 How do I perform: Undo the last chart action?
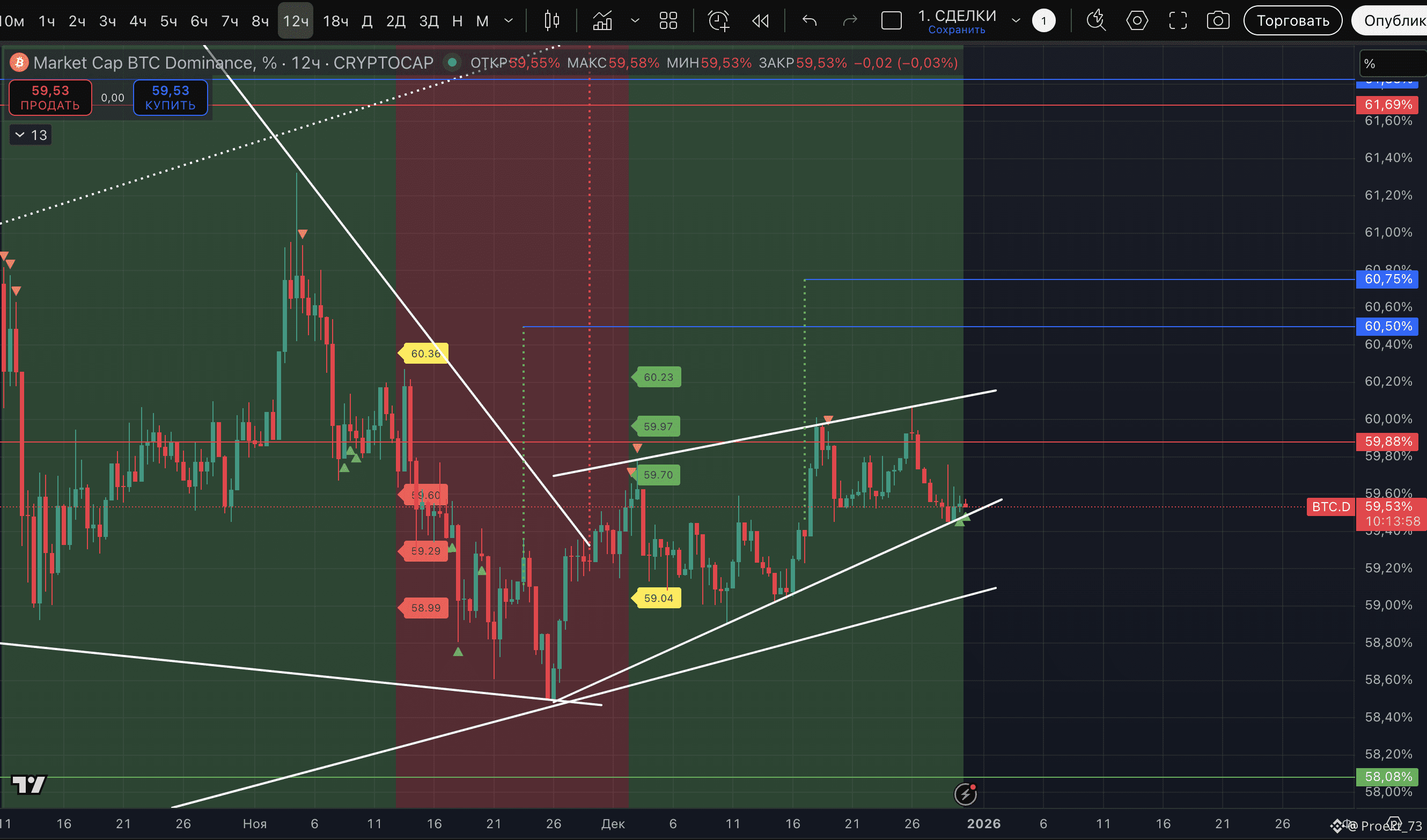coord(810,21)
